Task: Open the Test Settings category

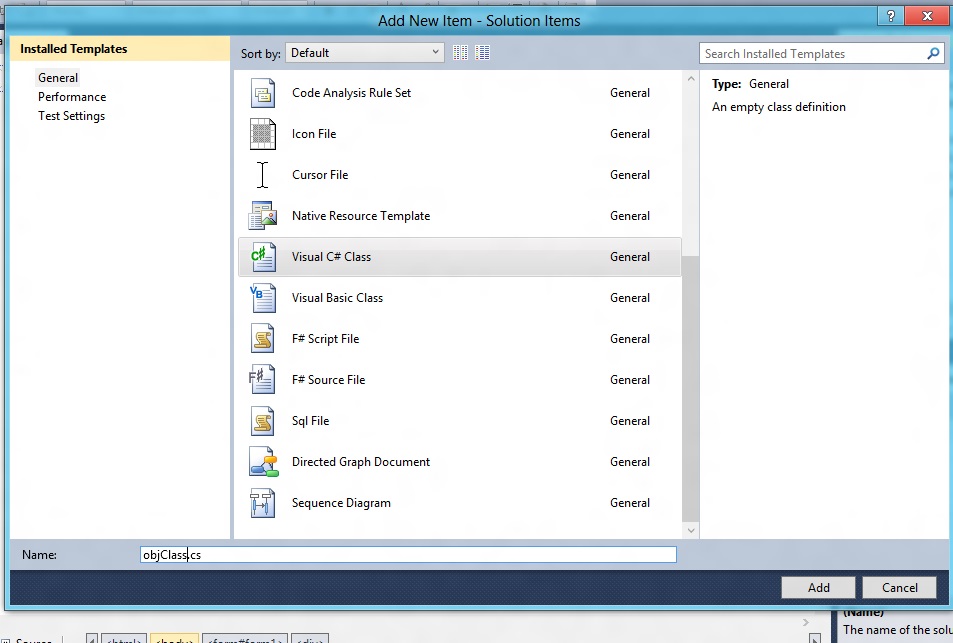Action: [x=71, y=116]
